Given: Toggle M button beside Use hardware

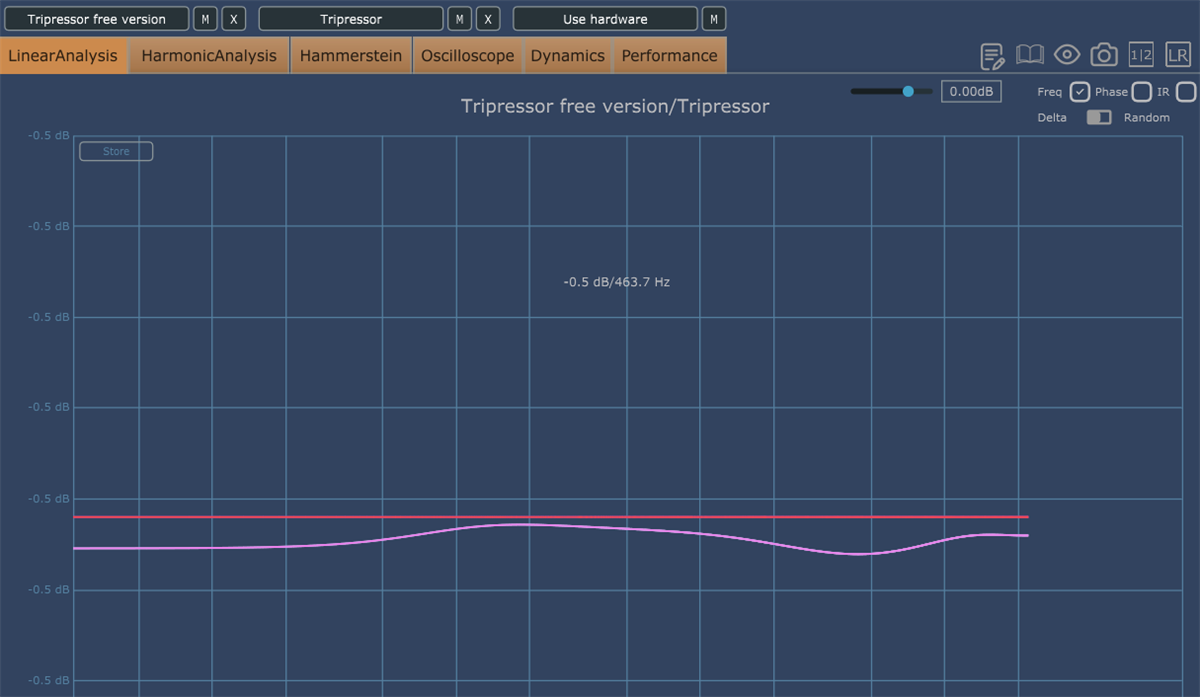Looking at the screenshot, I should click(714, 19).
